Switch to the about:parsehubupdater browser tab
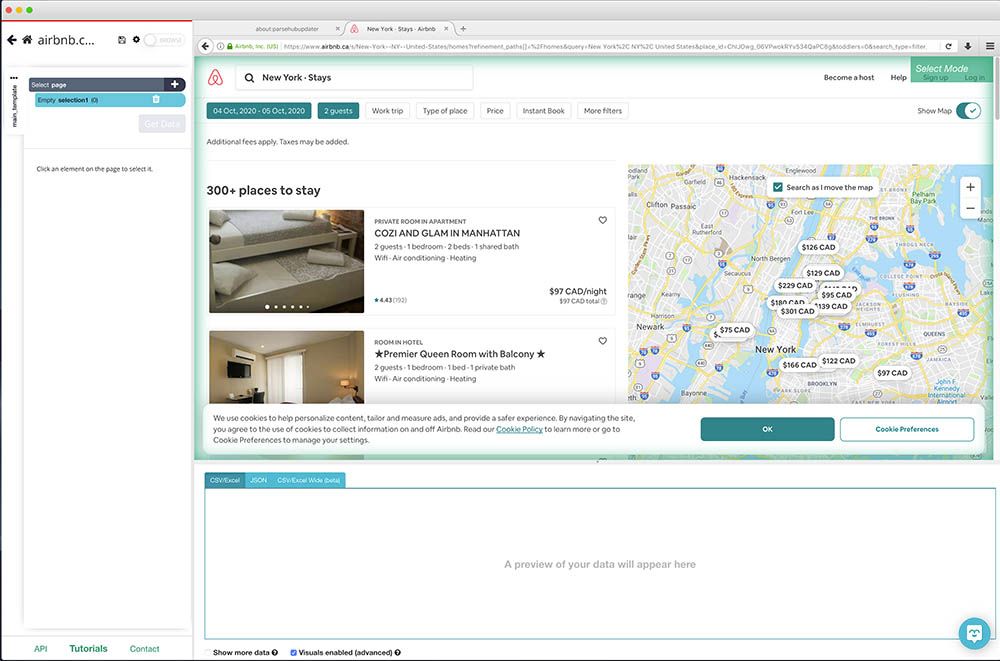This screenshot has height=661, width=1000. click(x=286, y=29)
